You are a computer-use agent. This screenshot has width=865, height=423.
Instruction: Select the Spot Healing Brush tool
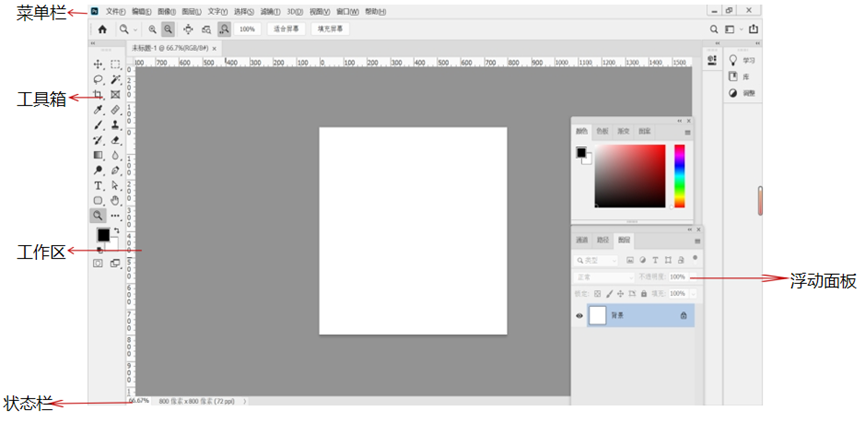pyautogui.click(x=115, y=110)
